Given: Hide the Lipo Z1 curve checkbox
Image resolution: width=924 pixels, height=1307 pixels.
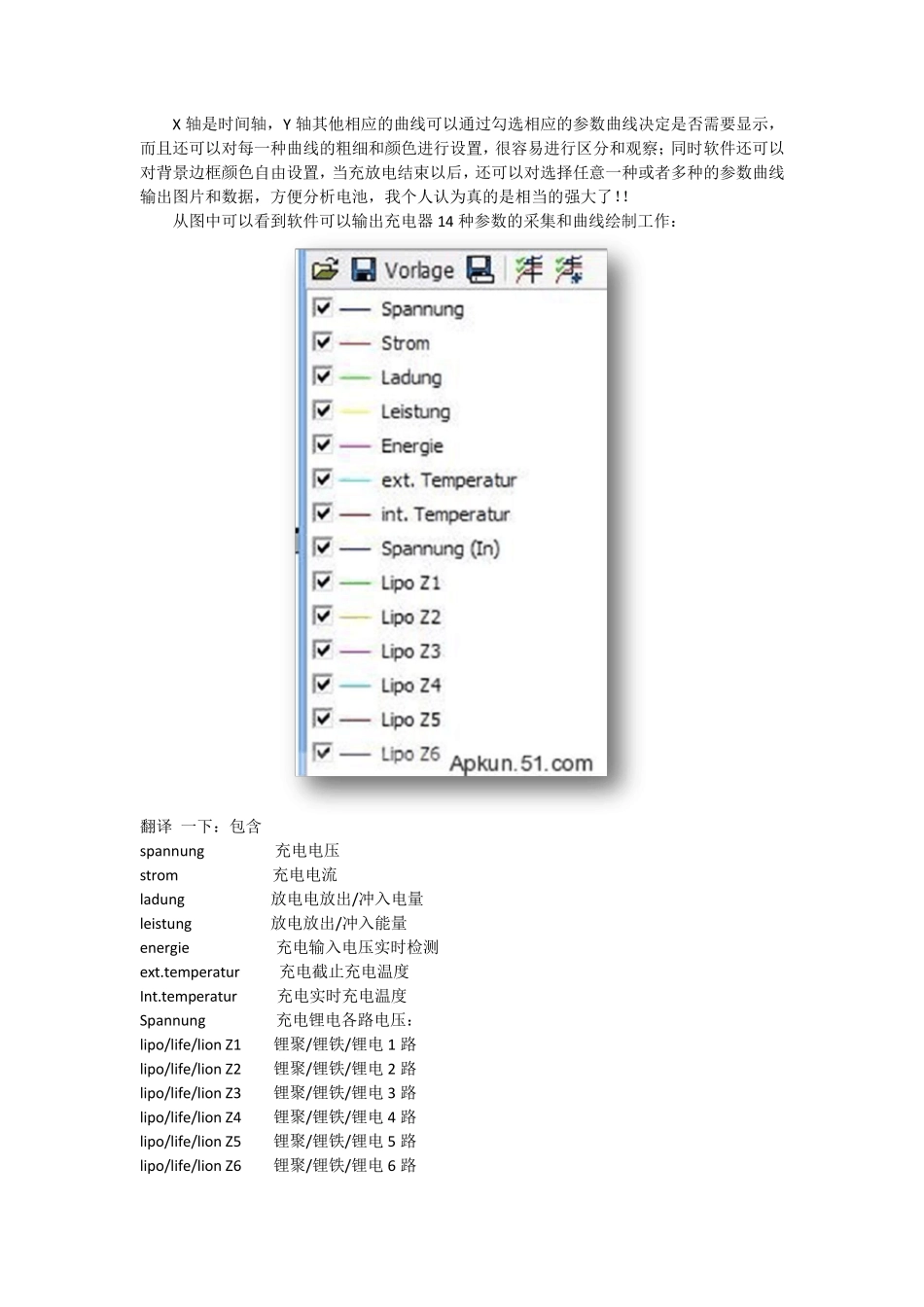Looking at the screenshot, I should point(322,581).
